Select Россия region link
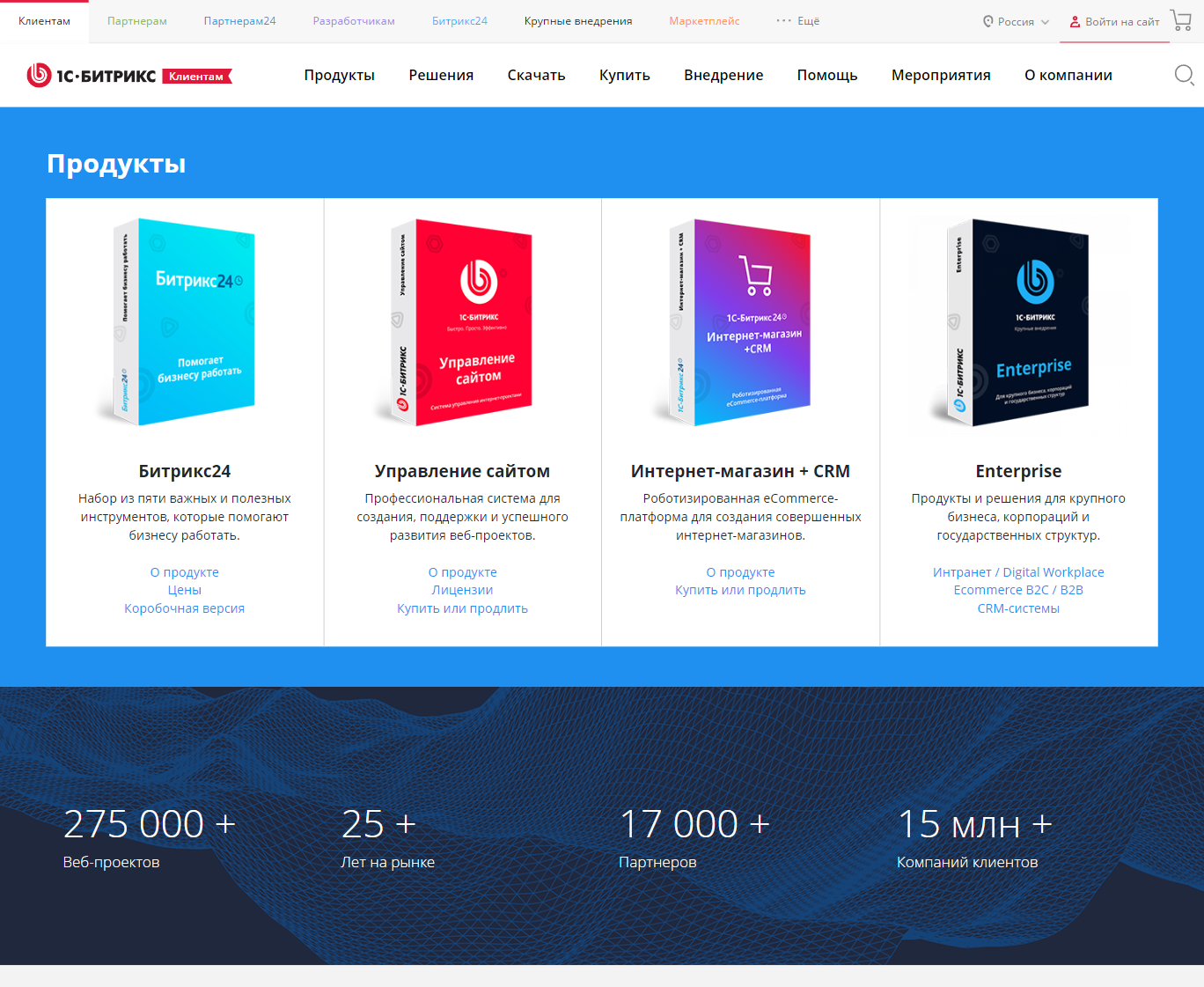 point(1016,22)
